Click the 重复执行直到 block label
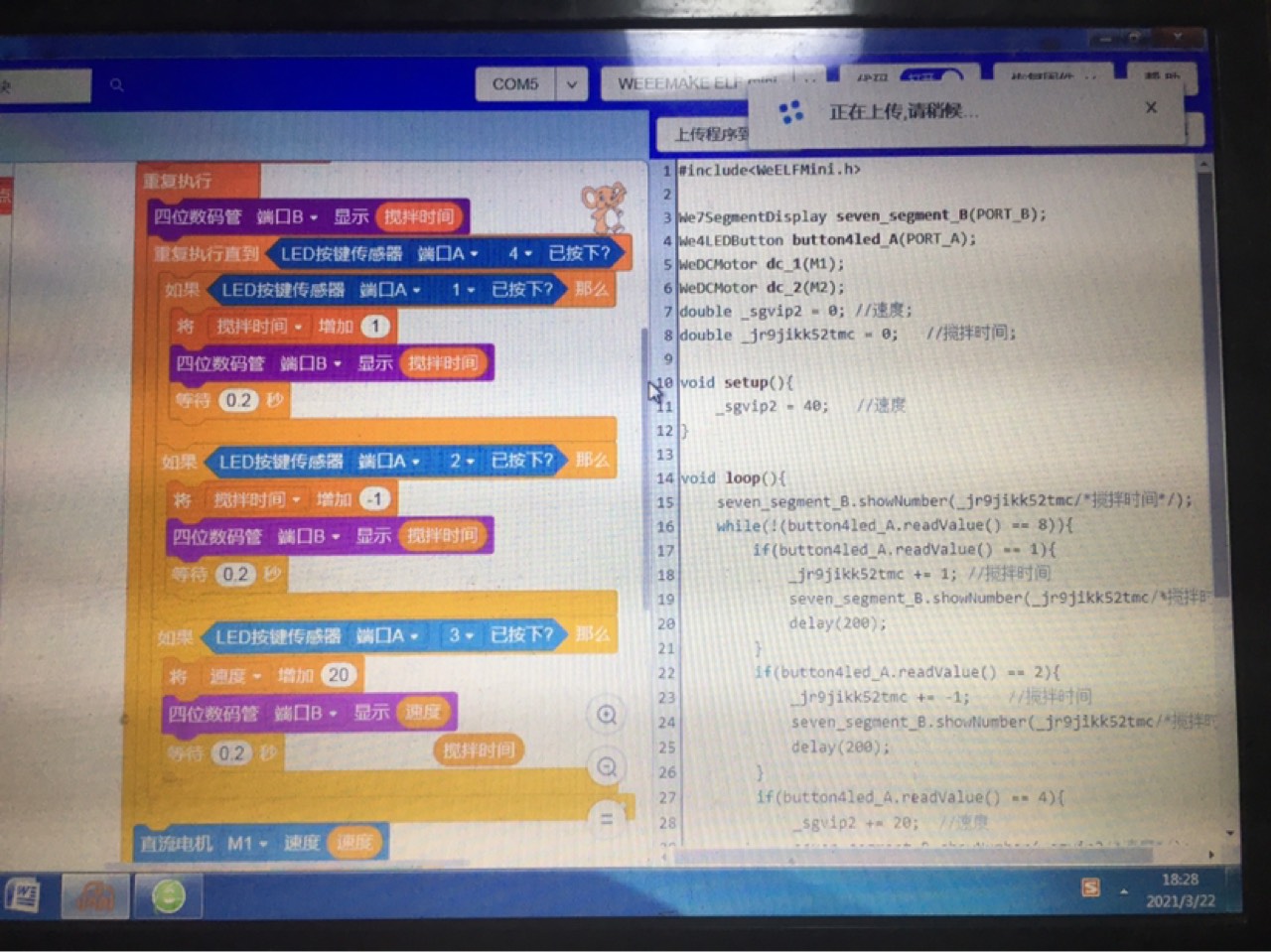 pos(207,254)
